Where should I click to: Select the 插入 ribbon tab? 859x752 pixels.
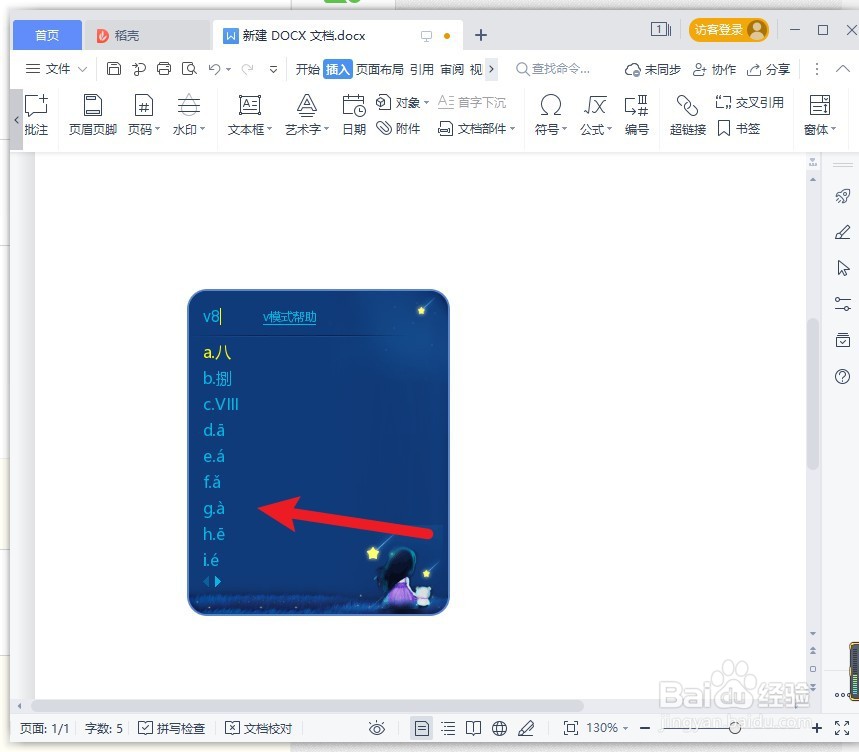[x=337, y=69]
